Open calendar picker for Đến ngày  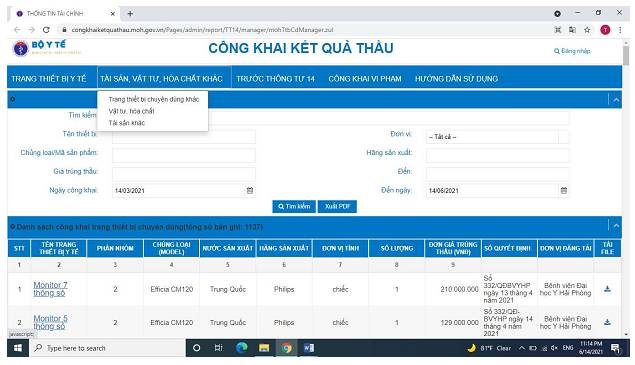coord(564,190)
